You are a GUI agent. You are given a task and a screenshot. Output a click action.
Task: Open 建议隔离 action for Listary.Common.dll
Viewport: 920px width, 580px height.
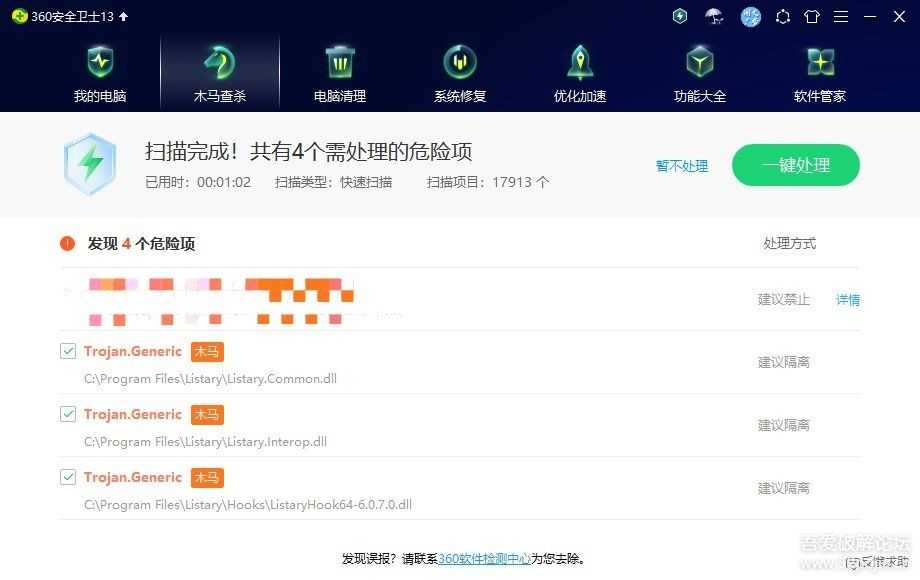point(783,362)
